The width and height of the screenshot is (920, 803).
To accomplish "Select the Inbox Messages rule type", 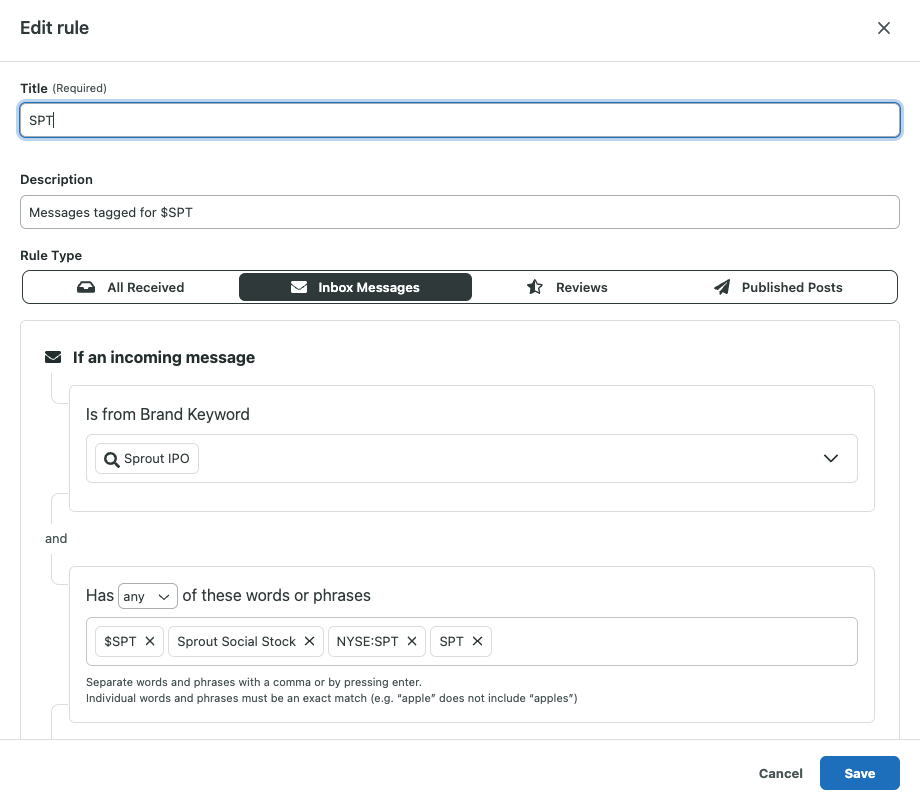I will [x=355, y=287].
